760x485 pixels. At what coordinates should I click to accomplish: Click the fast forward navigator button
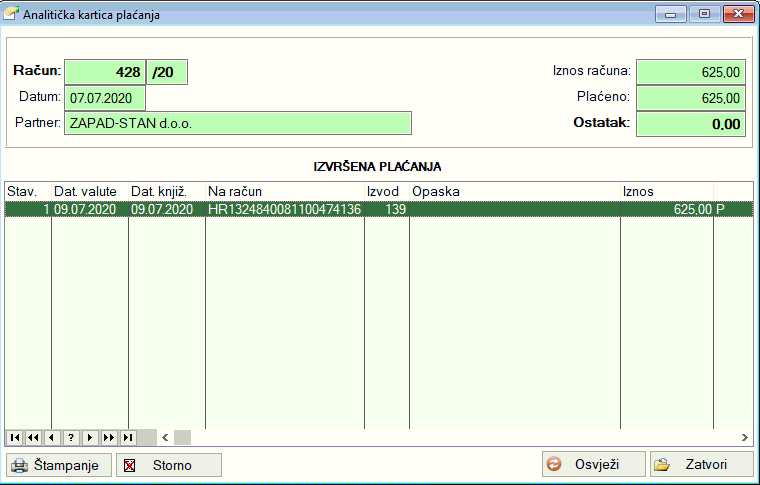click(109, 437)
